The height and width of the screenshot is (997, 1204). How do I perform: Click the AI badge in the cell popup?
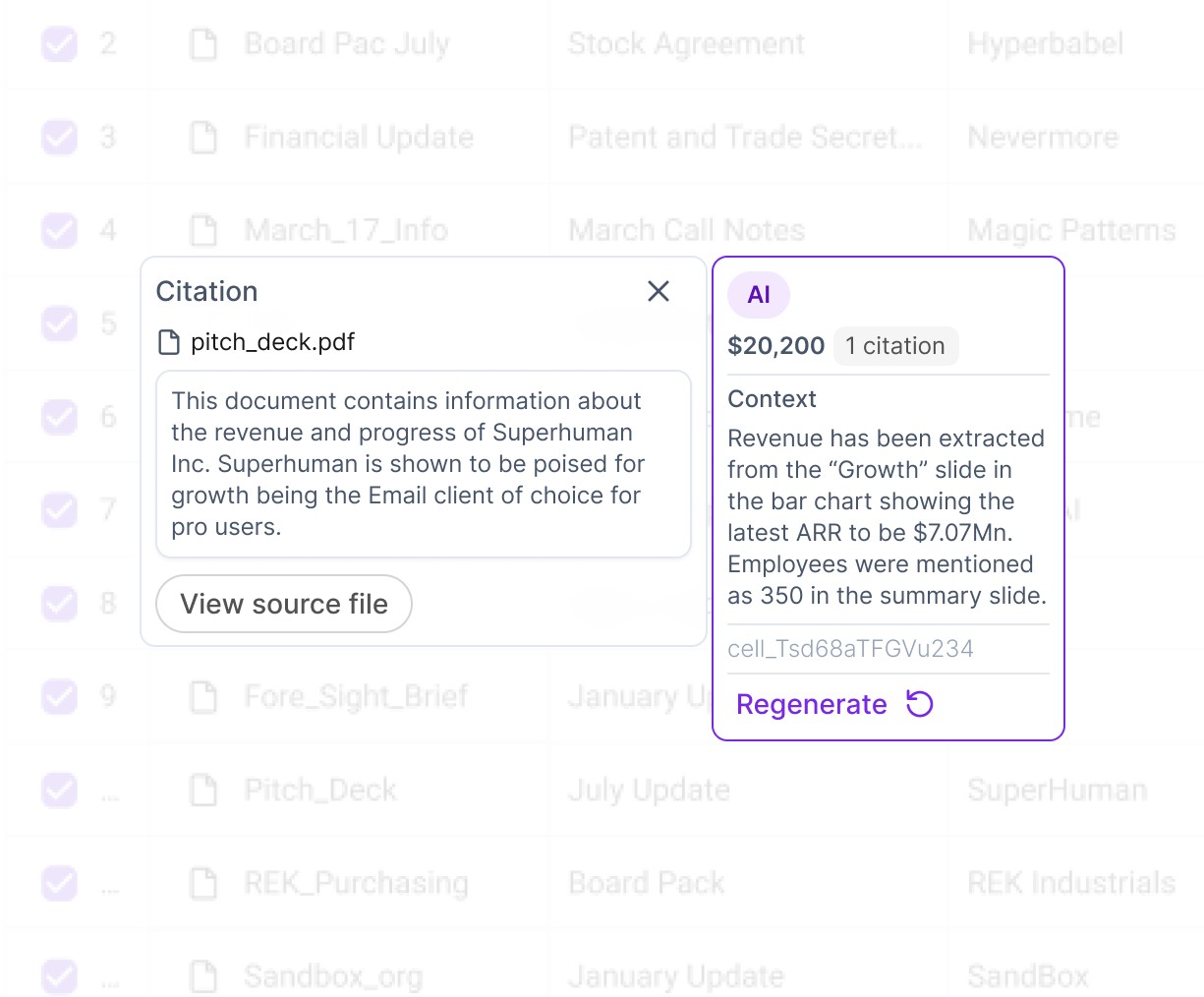[759, 295]
